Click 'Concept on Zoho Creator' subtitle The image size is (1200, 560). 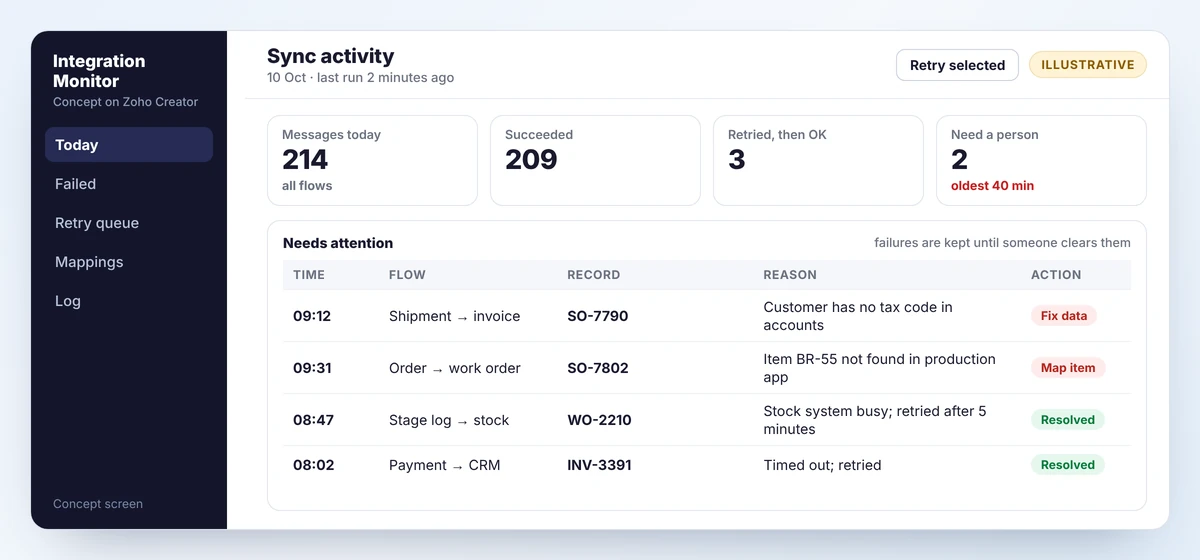pyautogui.click(x=126, y=102)
